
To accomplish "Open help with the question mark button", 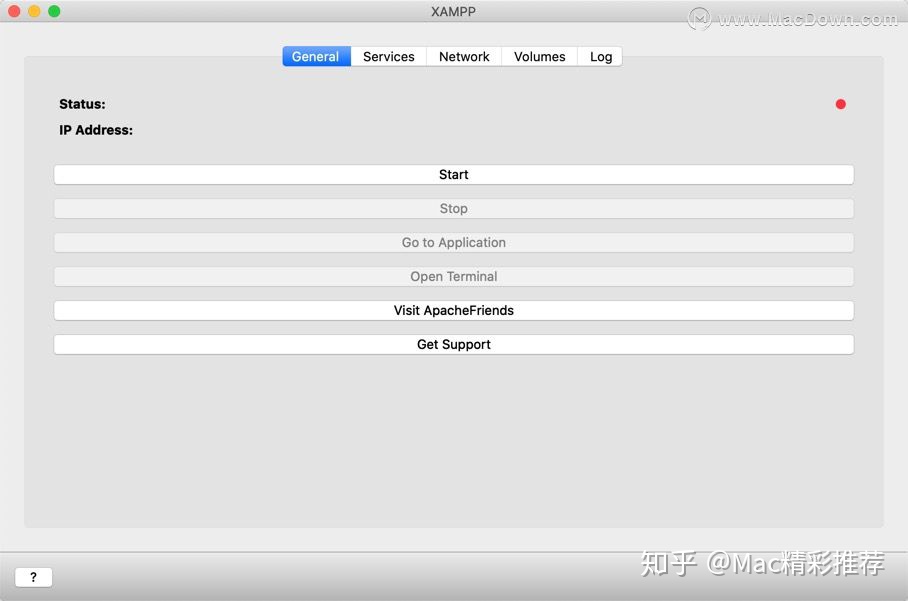I will 34,577.
